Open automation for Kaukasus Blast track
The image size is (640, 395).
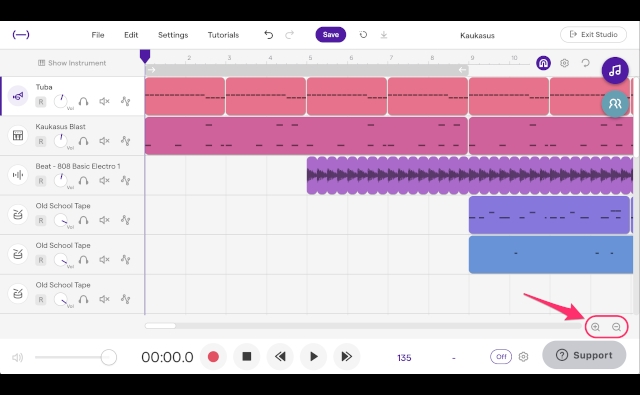(x=126, y=141)
